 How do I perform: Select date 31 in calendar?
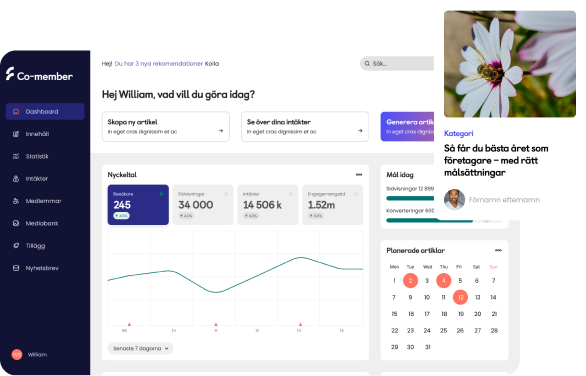coord(428,347)
